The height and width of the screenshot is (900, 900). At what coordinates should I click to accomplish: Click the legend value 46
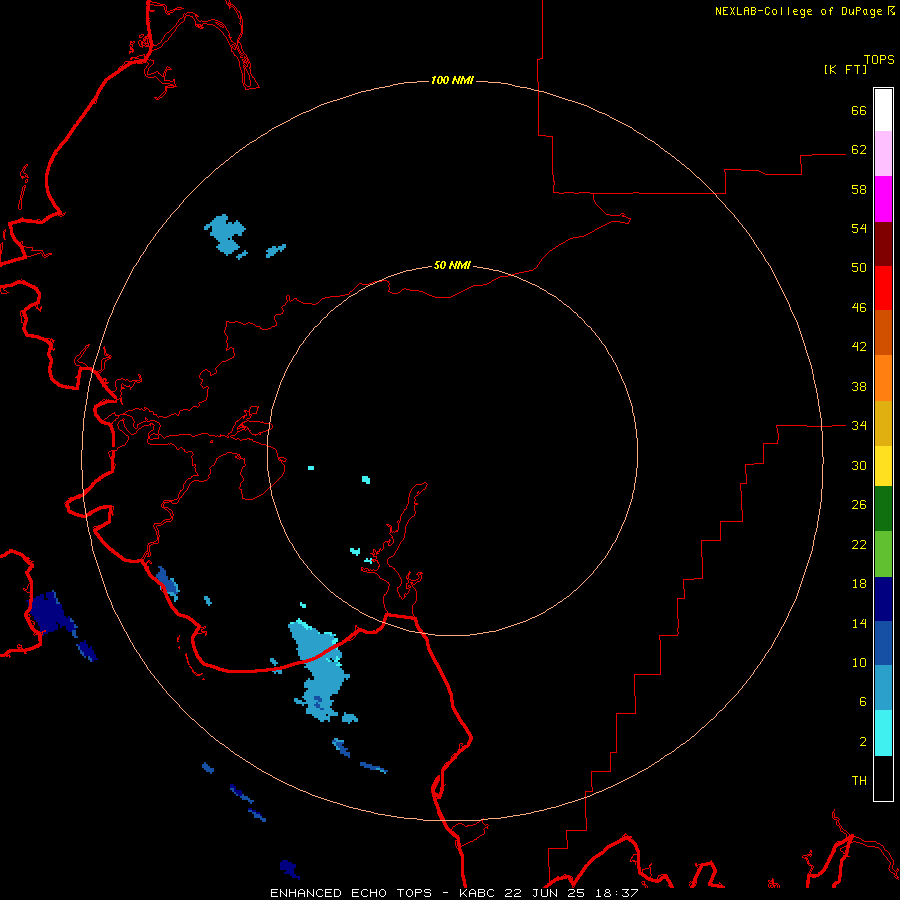[x=859, y=308]
